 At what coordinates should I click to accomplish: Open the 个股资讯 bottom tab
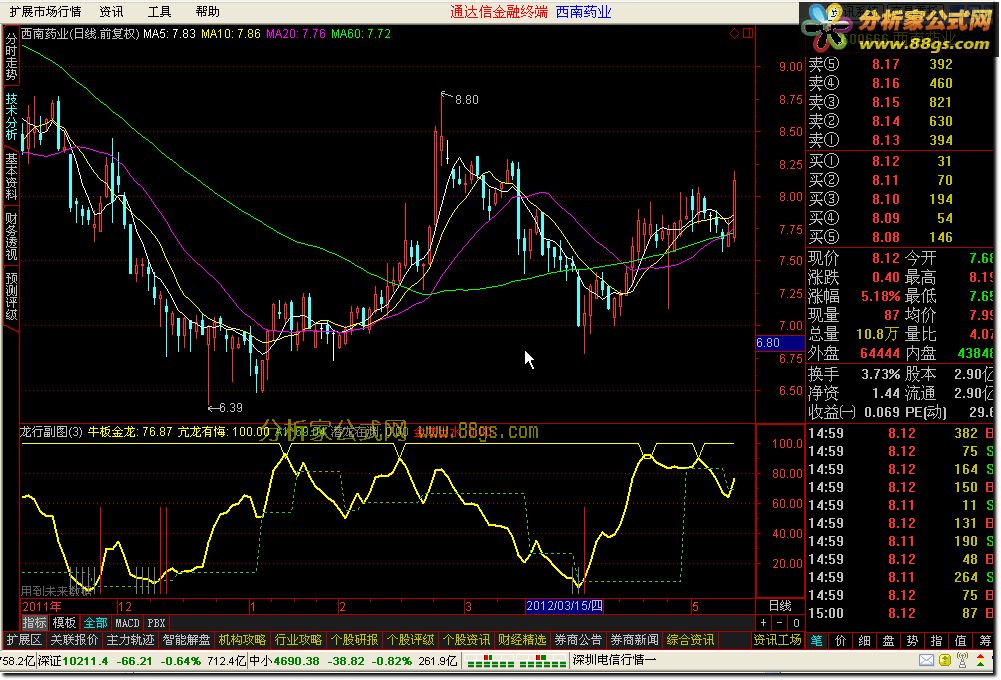tap(466, 640)
